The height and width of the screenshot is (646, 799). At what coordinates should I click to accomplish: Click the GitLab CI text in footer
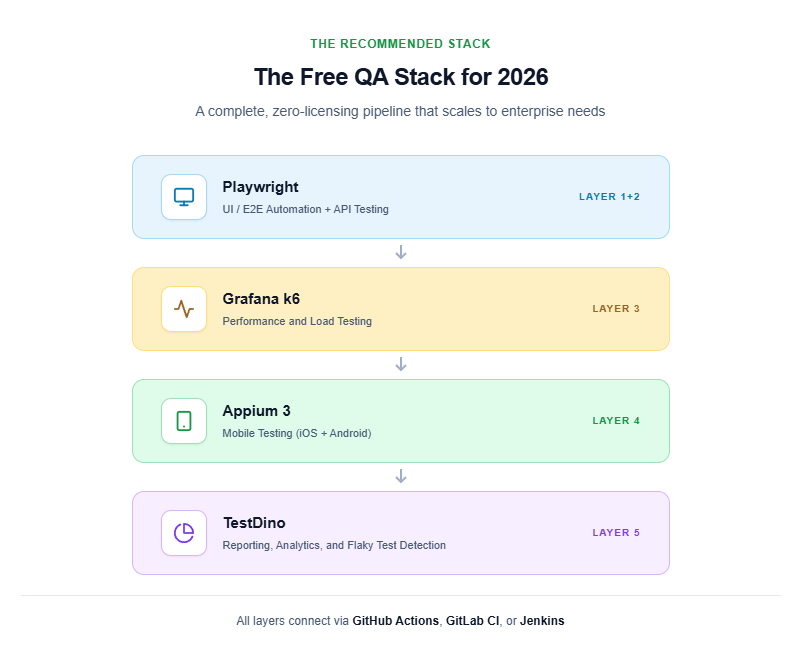[x=472, y=621]
